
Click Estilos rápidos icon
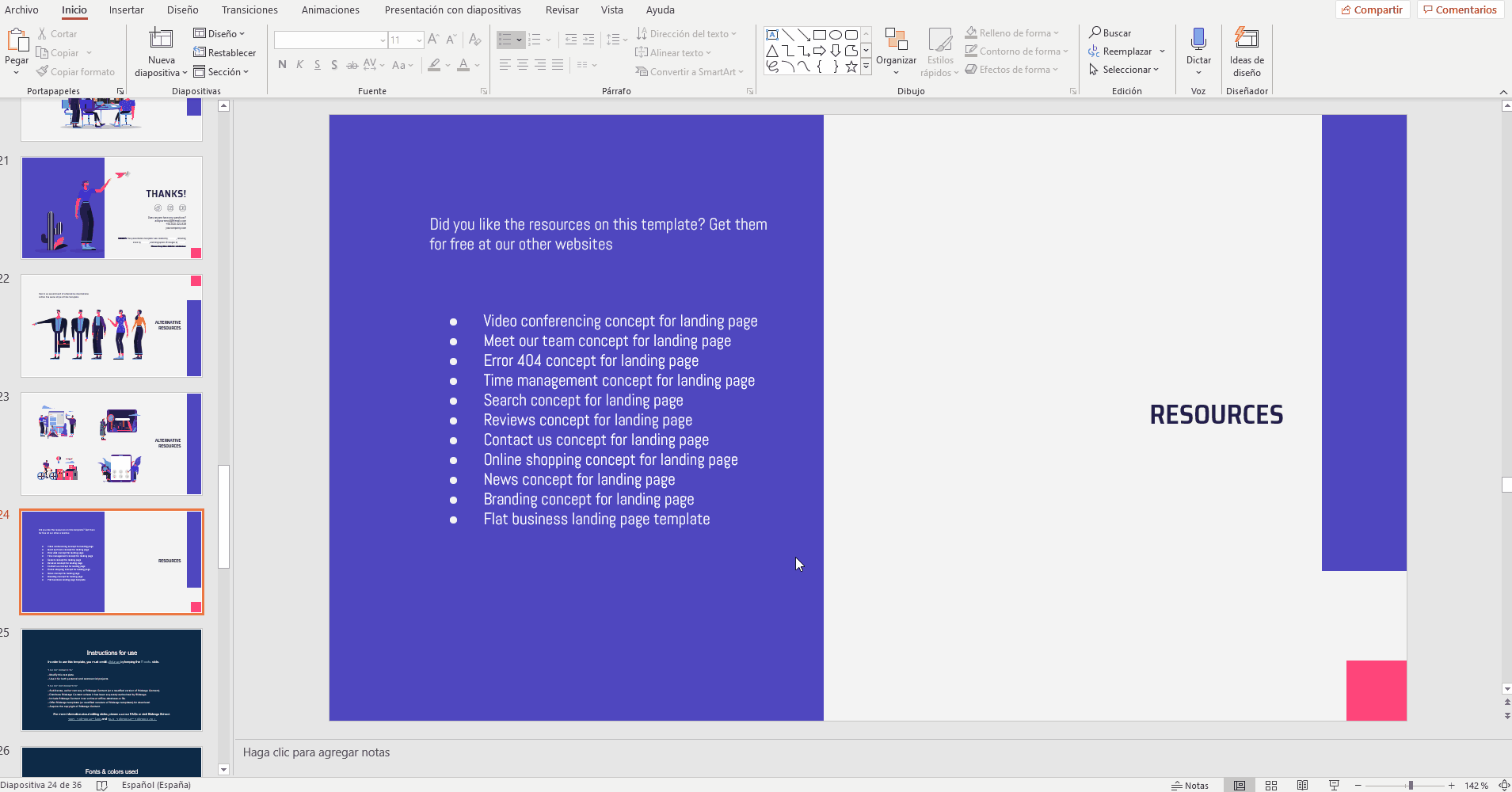[x=940, y=40]
